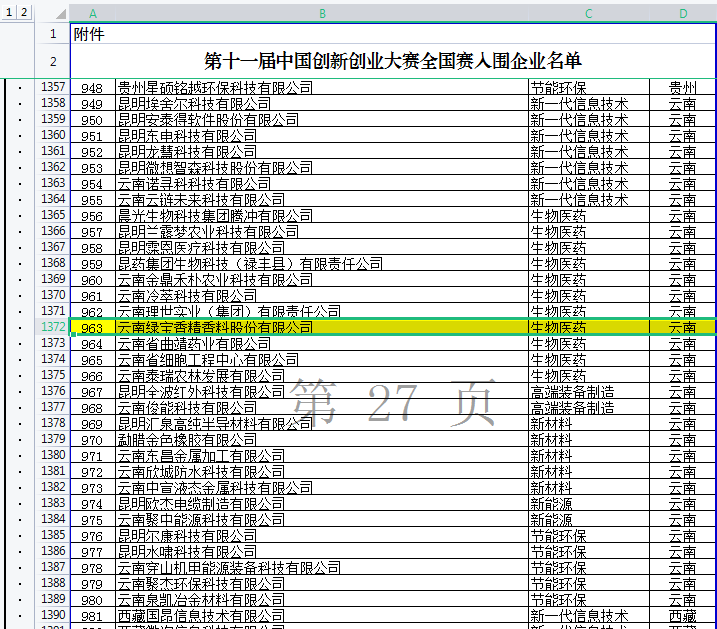Screen dimensions: 717x629
Task: Click cell 昆明汇泉高纯半导材料有限公司
Action: (x=322, y=423)
